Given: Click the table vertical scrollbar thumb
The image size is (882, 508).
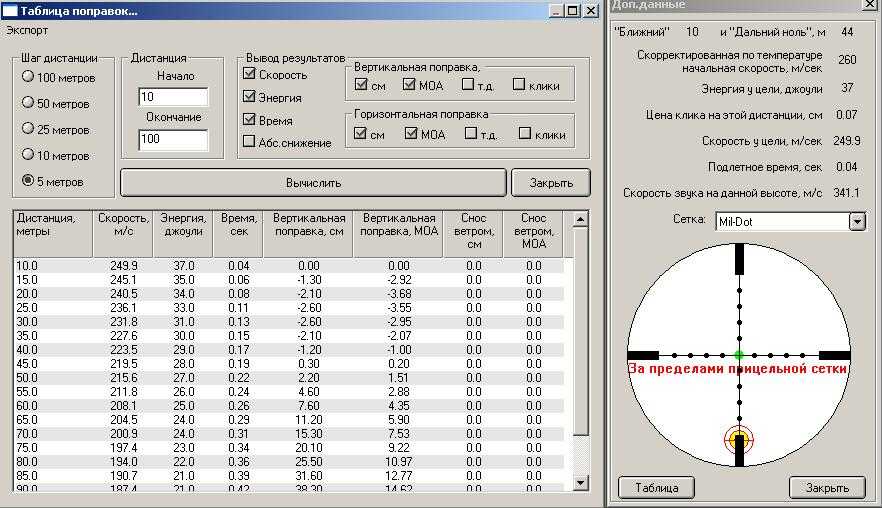Looking at the screenshot, I should [580, 331].
